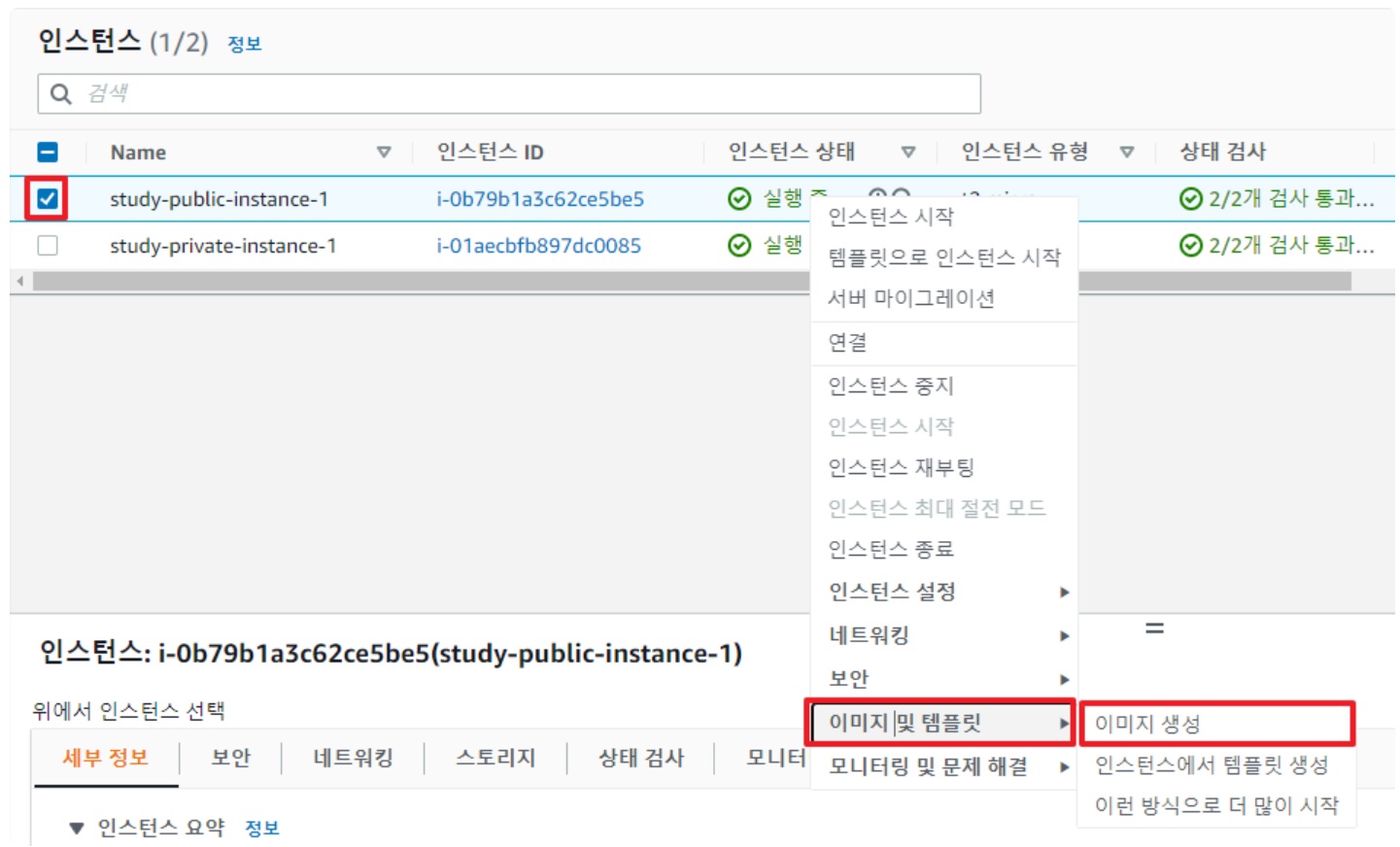This screenshot has height=847, width=1400.
Task: Focus the instance search input field
Action: (x=509, y=94)
